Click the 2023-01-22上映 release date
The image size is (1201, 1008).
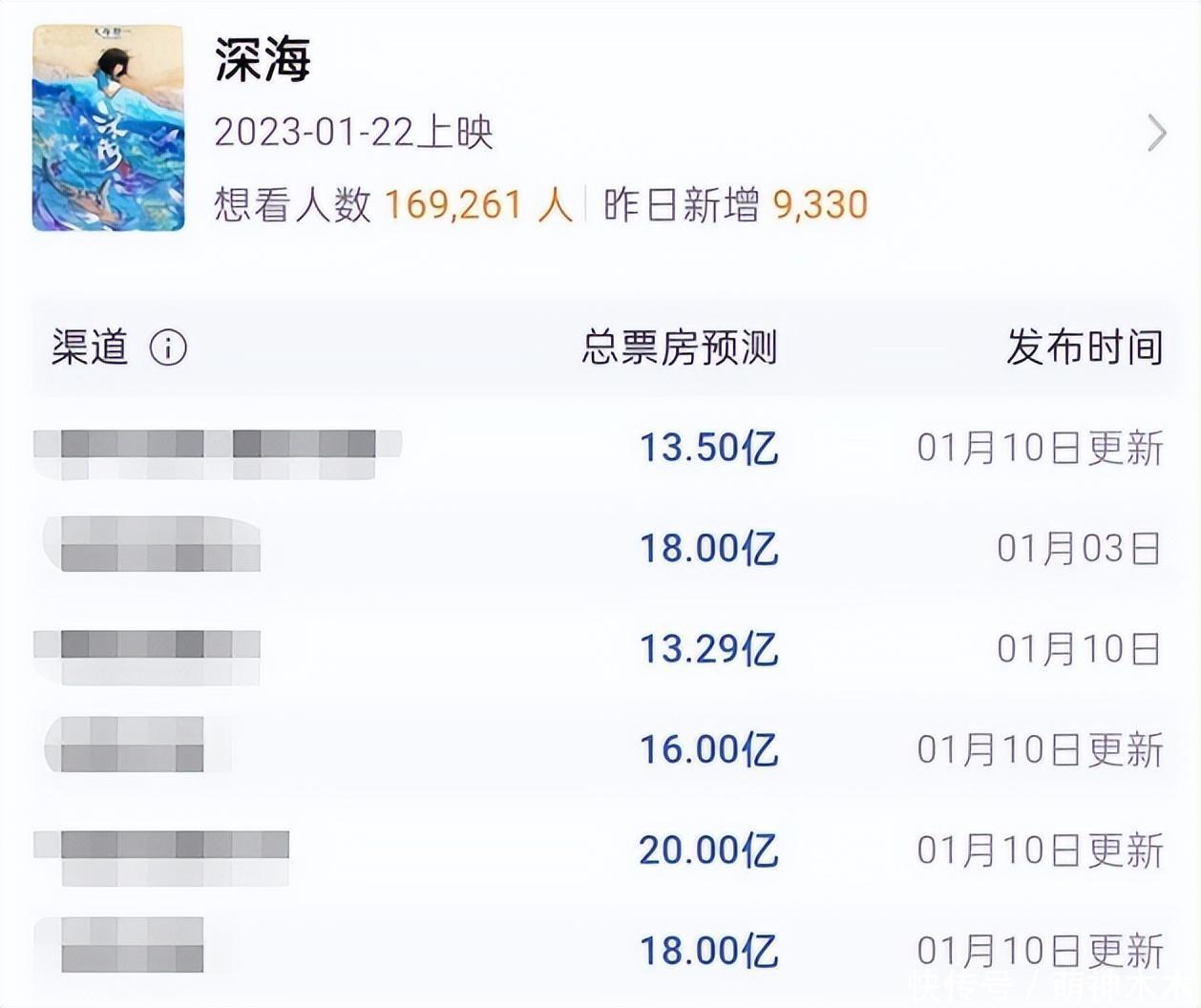pyautogui.click(x=352, y=133)
